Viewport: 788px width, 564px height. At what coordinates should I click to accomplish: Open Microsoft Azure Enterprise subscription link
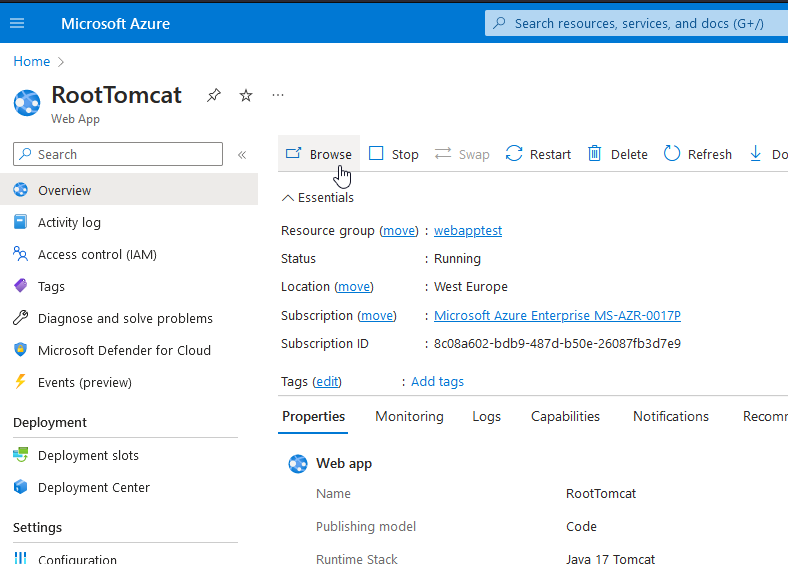pos(557,316)
